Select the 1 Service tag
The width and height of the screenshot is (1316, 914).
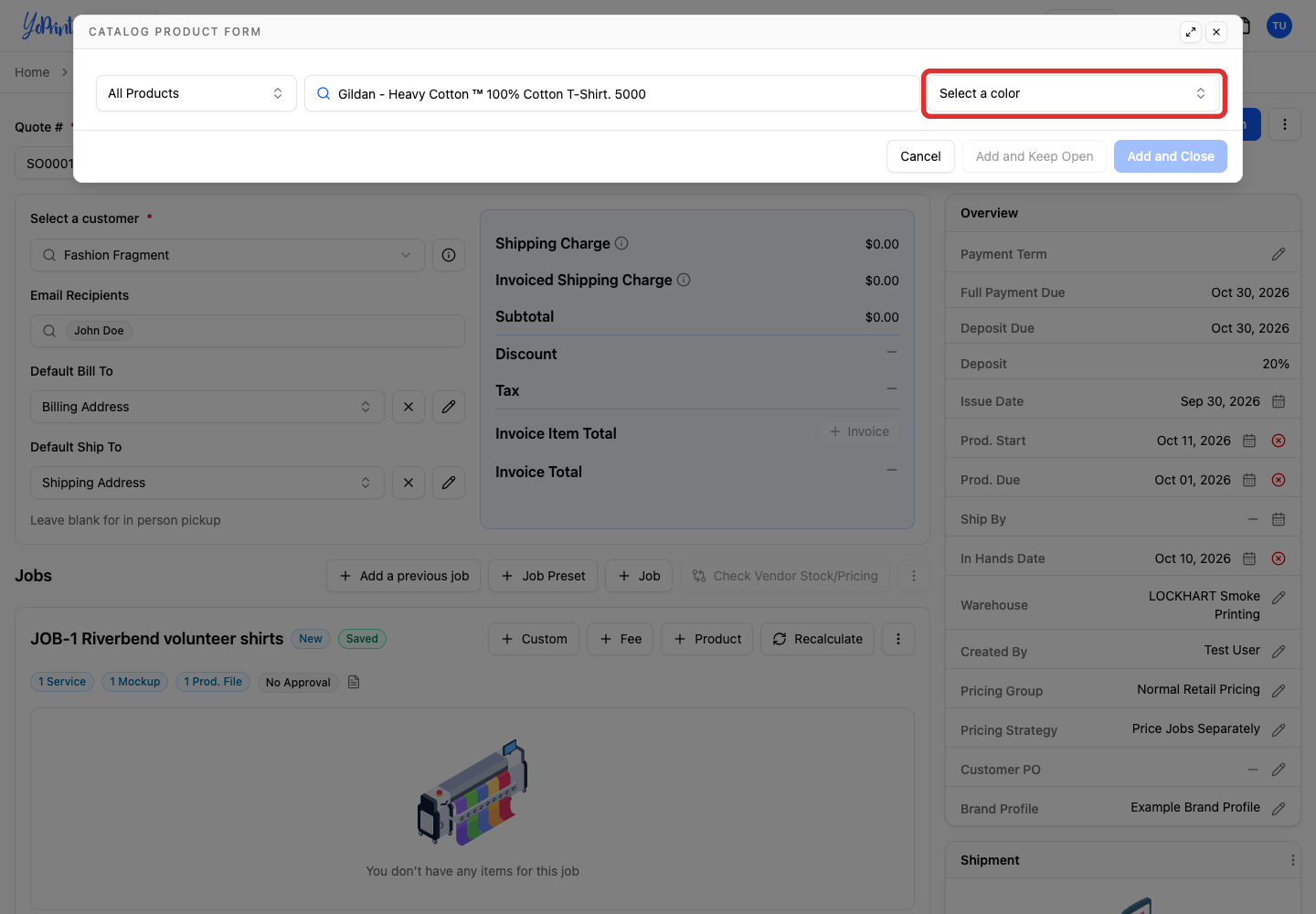coord(62,682)
